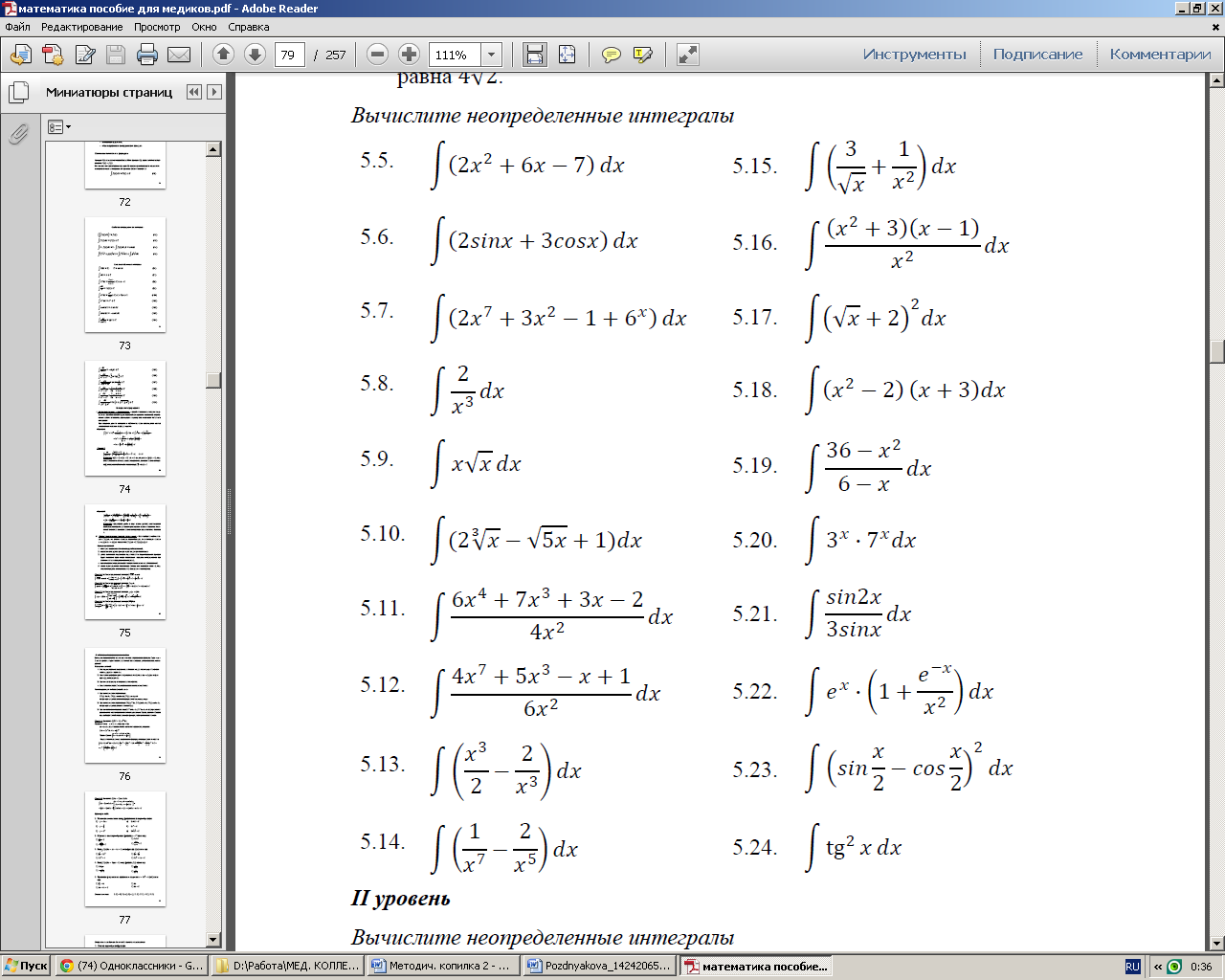The width and height of the screenshot is (1225, 980).
Task: Open the Подписание pane
Action: (x=1037, y=55)
